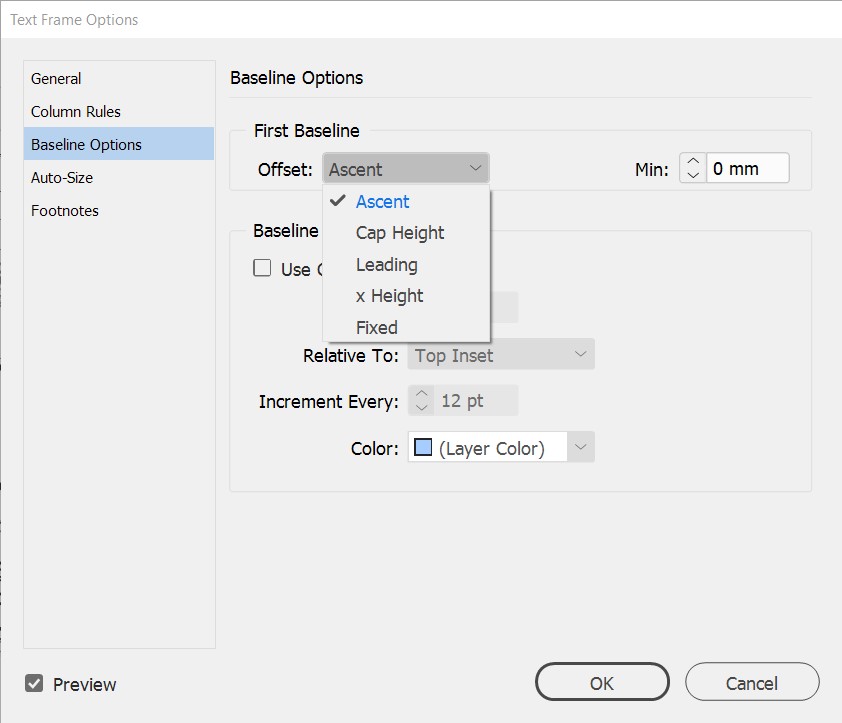The width and height of the screenshot is (842, 723).
Task: Select the General category
Action: (x=57, y=79)
